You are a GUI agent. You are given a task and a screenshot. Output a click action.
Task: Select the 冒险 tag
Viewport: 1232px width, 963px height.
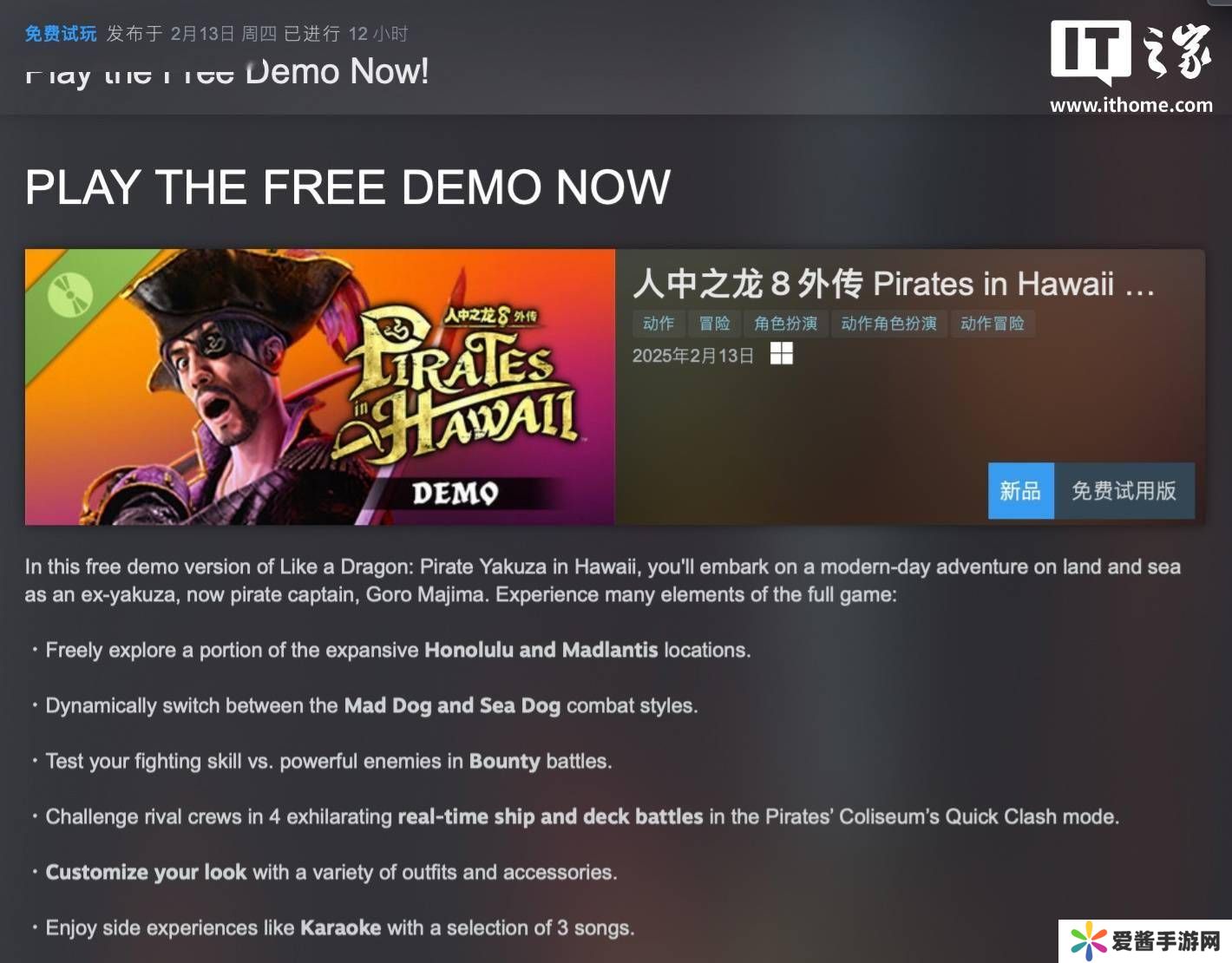coord(714,324)
